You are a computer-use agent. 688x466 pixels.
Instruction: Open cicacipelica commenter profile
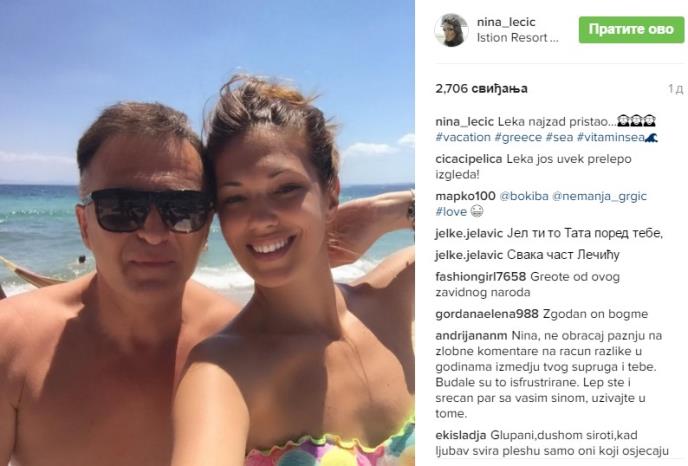coord(469,159)
